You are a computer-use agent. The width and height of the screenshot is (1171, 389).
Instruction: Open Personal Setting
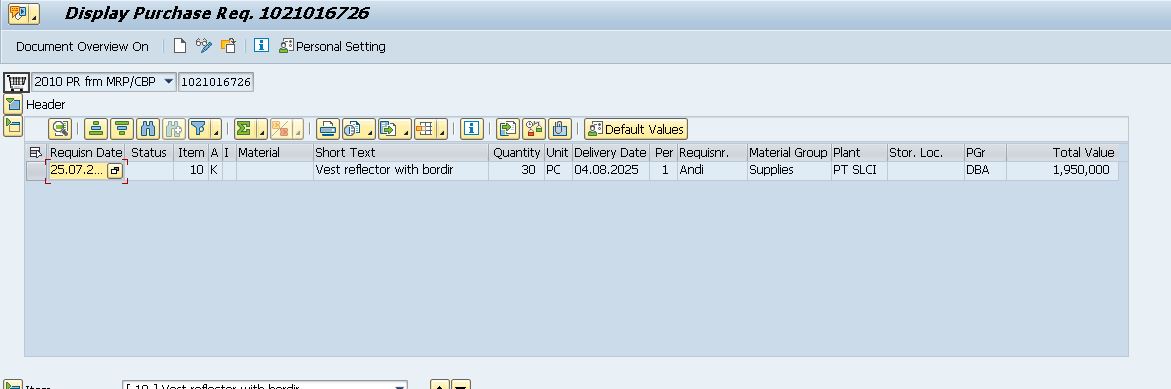point(332,46)
